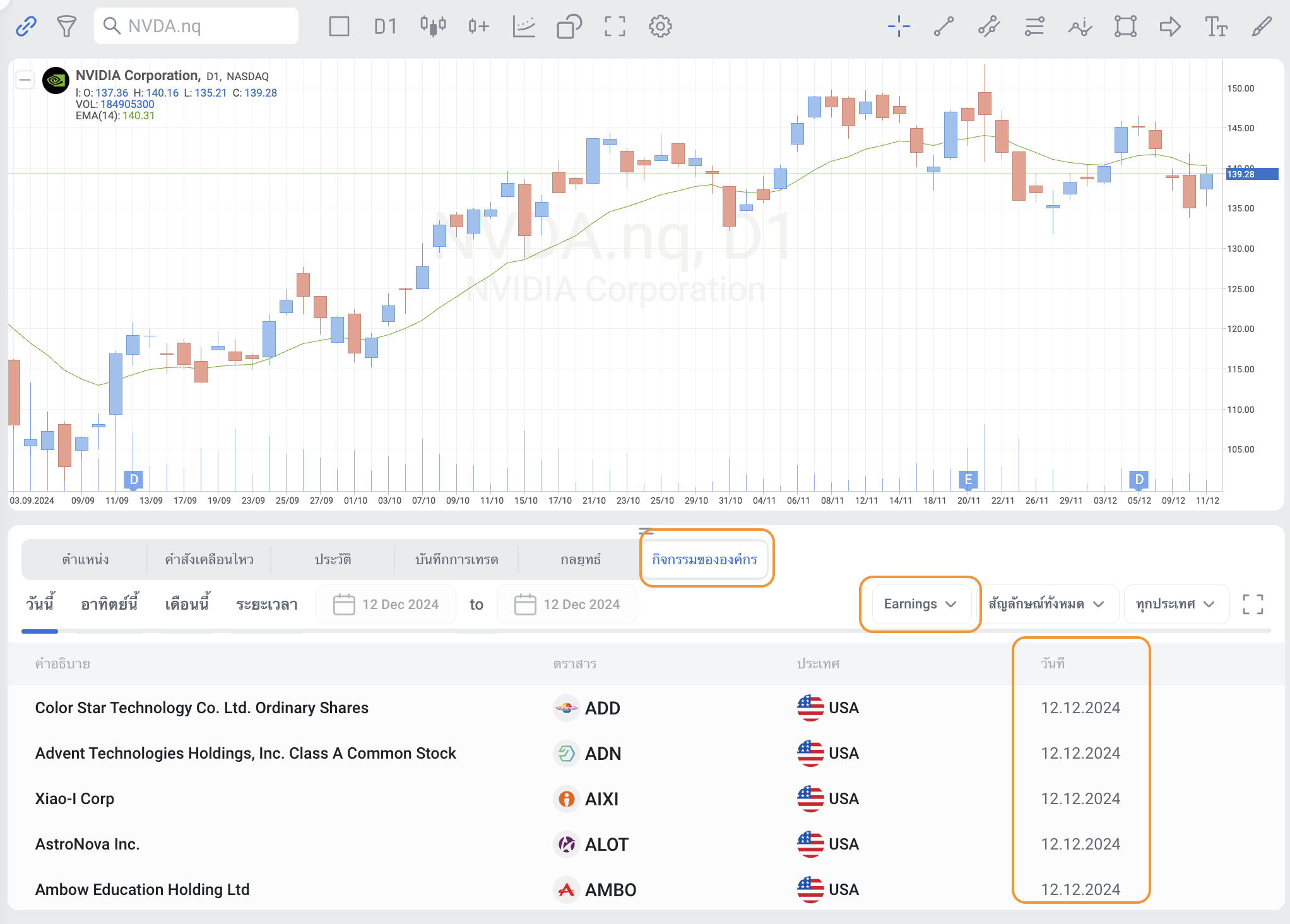Click the link chart icon
1290x924 pixels.
(26, 27)
